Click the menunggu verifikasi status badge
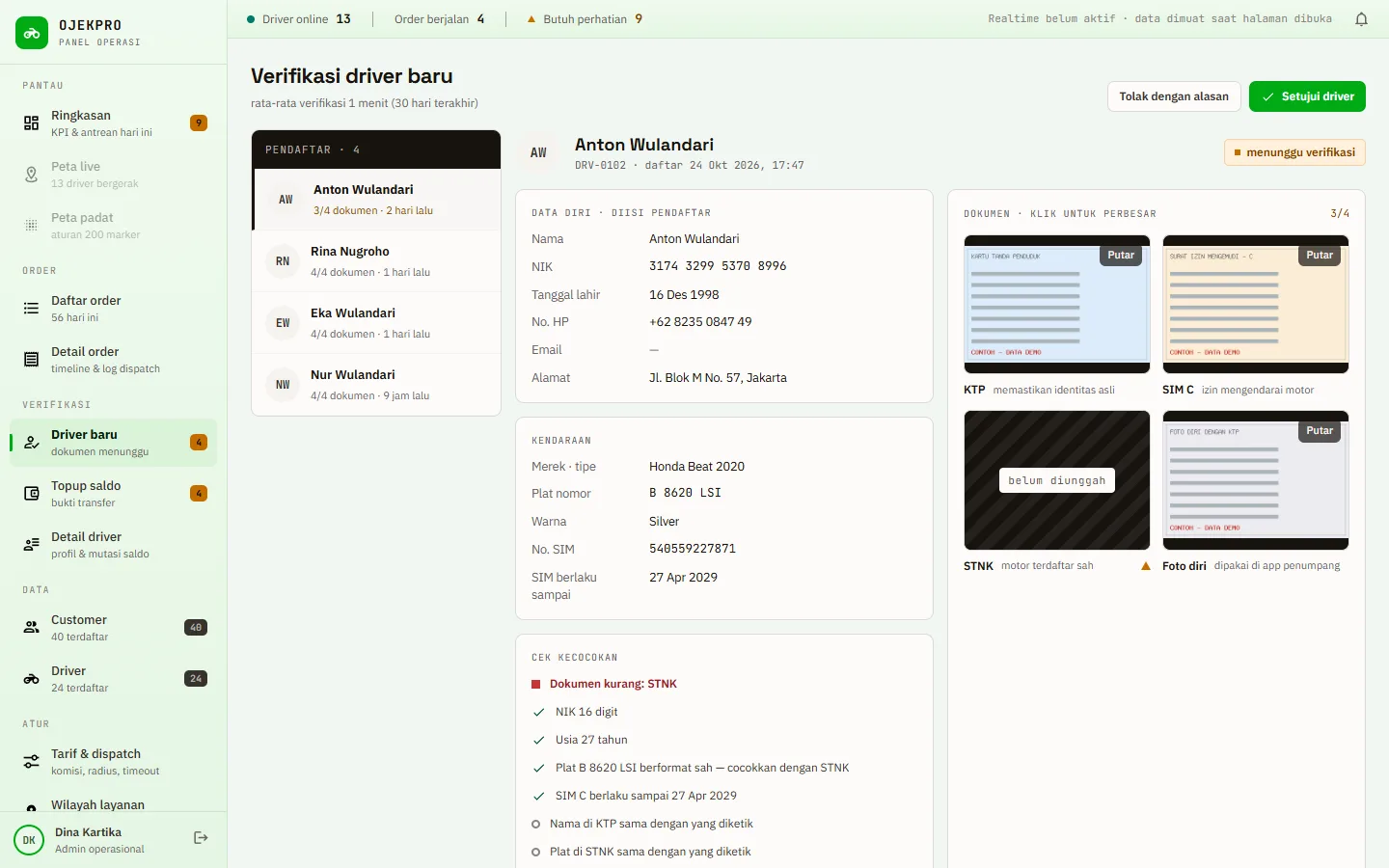Screen dimensions: 1389x868 [1294, 152]
